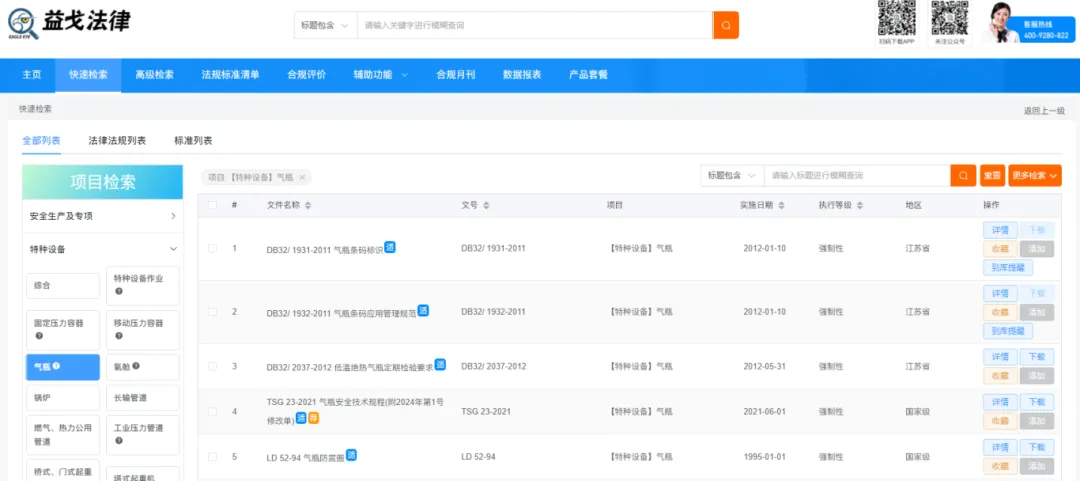Select the 全部列表 tab

[41, 141]
